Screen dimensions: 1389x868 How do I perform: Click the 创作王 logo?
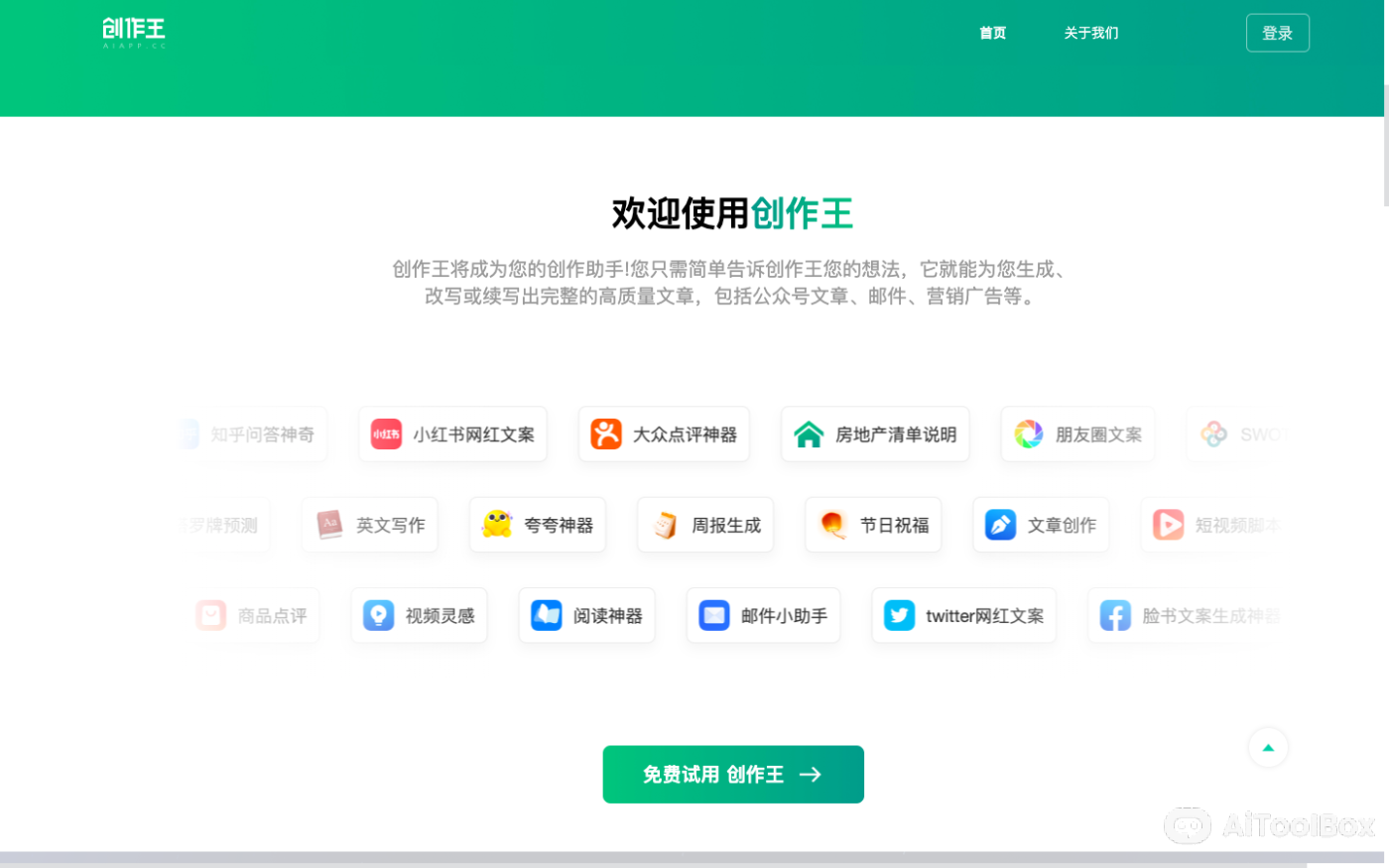click(133, 32)
